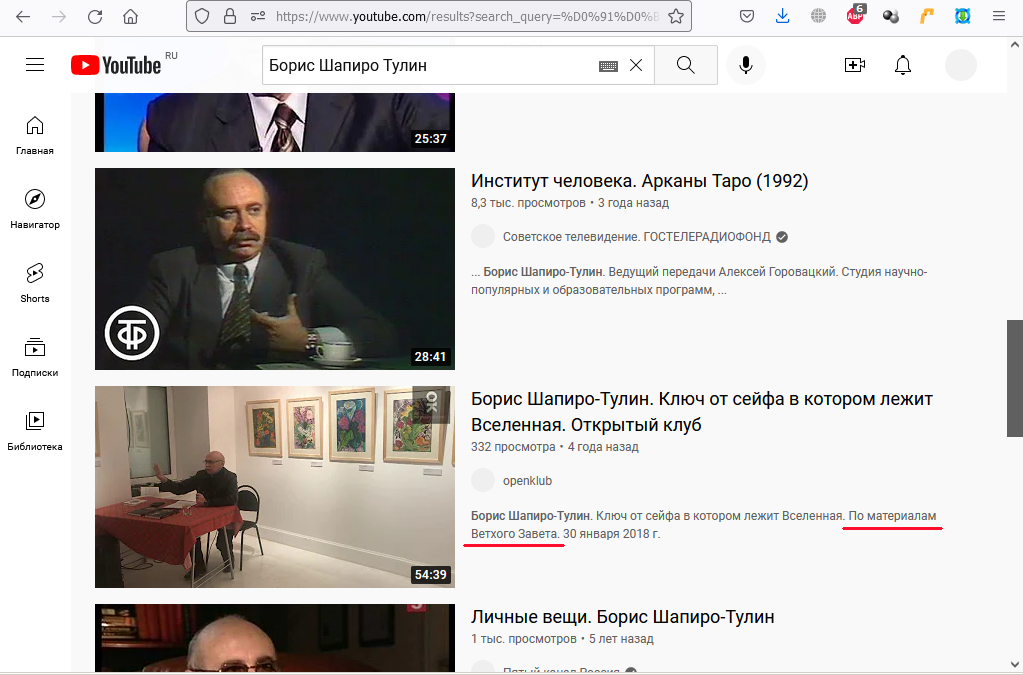Click the grey globe extension icon

(818, 16)
